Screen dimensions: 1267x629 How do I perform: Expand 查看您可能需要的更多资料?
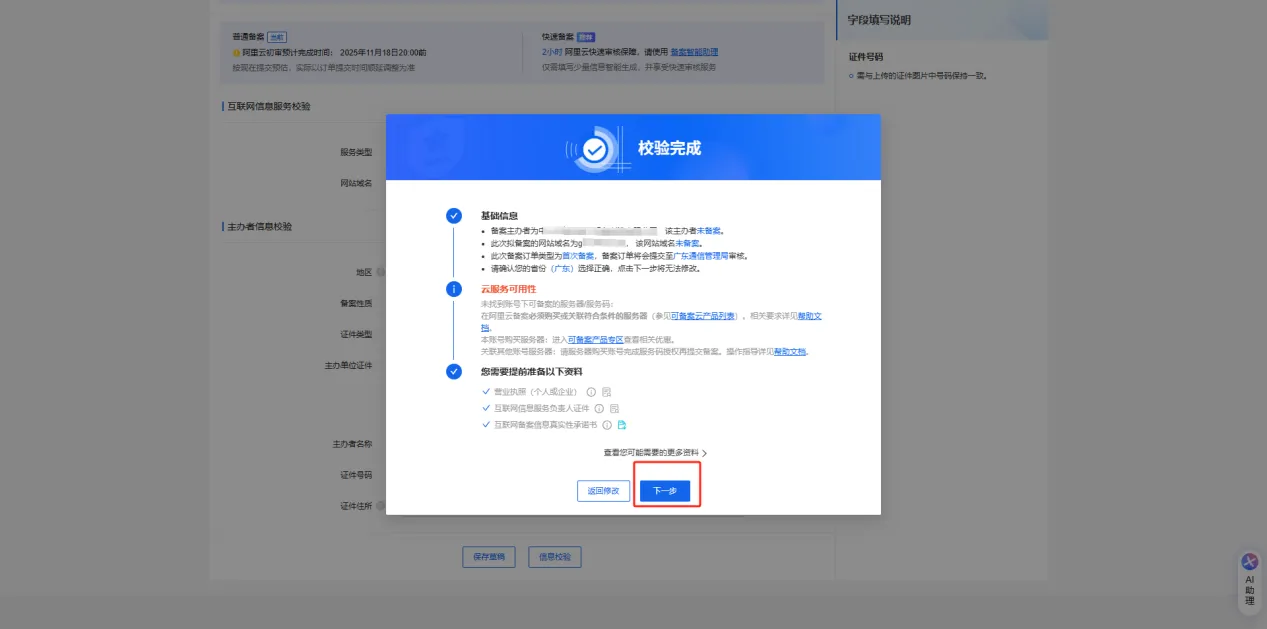(x=655, y=453)
